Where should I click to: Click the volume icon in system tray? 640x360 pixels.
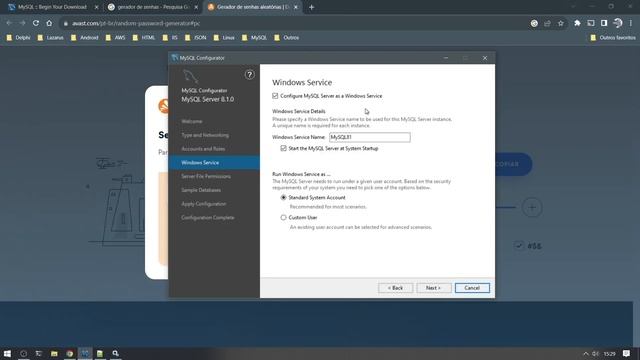point(596,353)
